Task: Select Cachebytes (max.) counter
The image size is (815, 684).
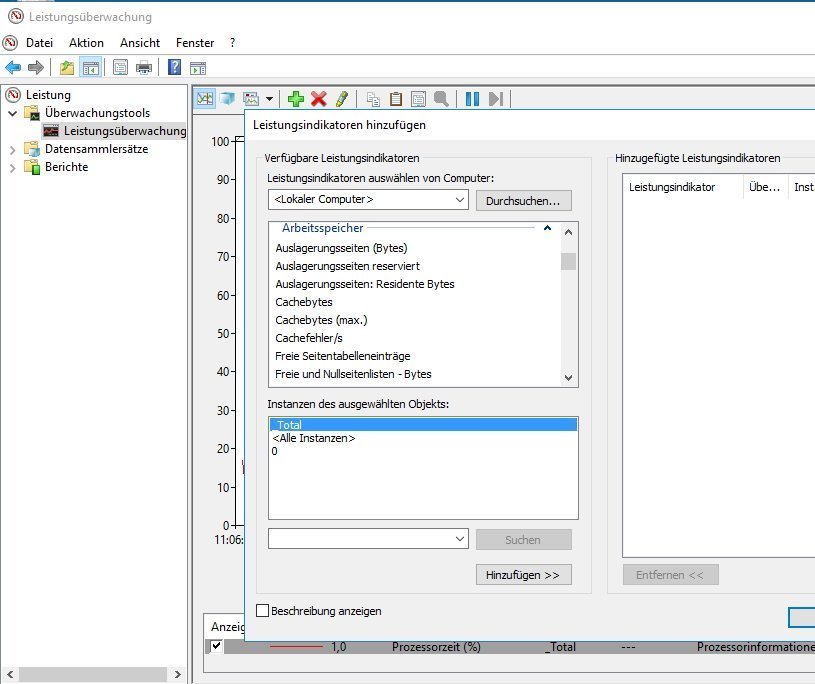Action: [x=321, y=320]
